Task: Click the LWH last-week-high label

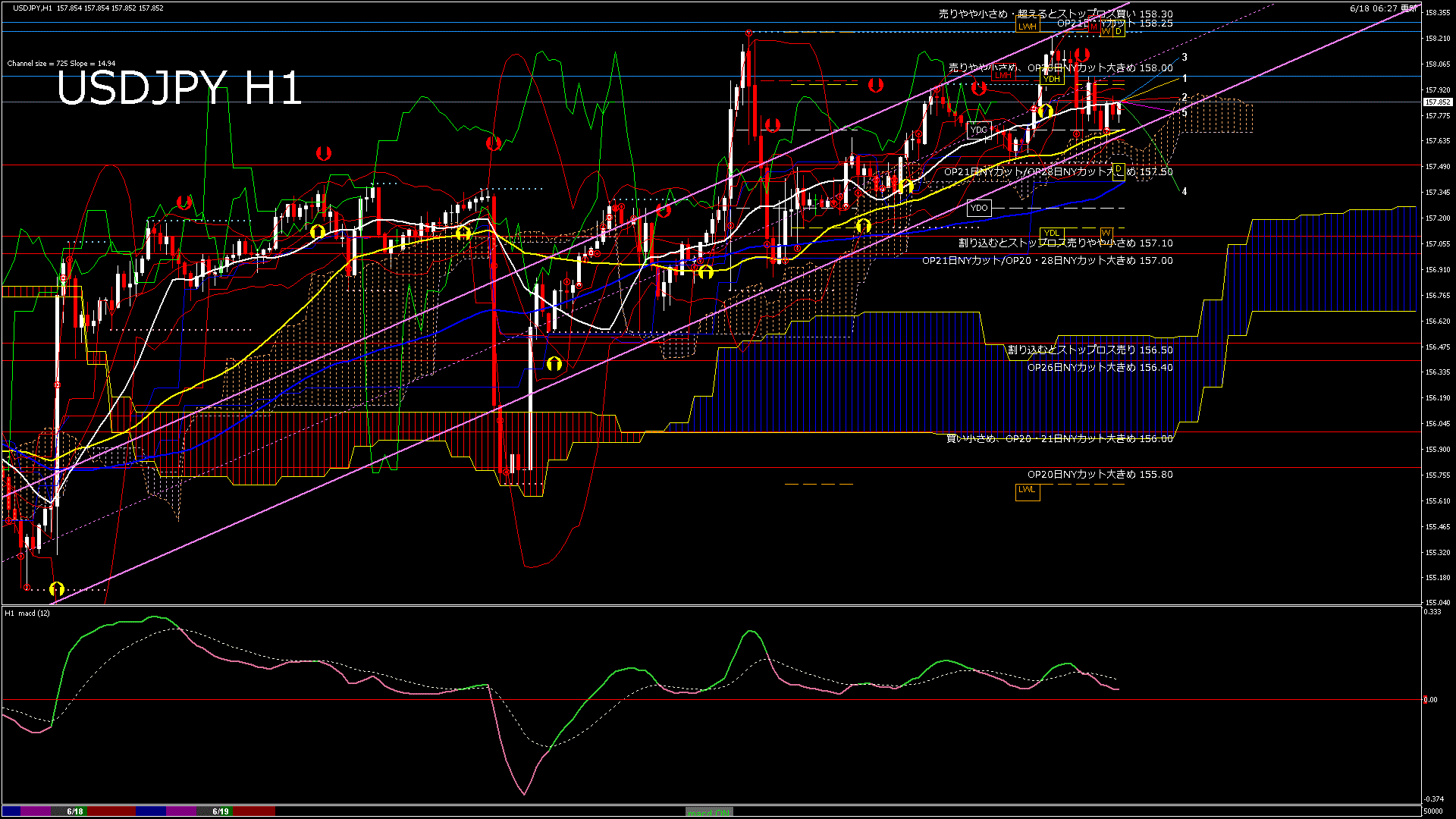Action: [x=1027, y=27]
